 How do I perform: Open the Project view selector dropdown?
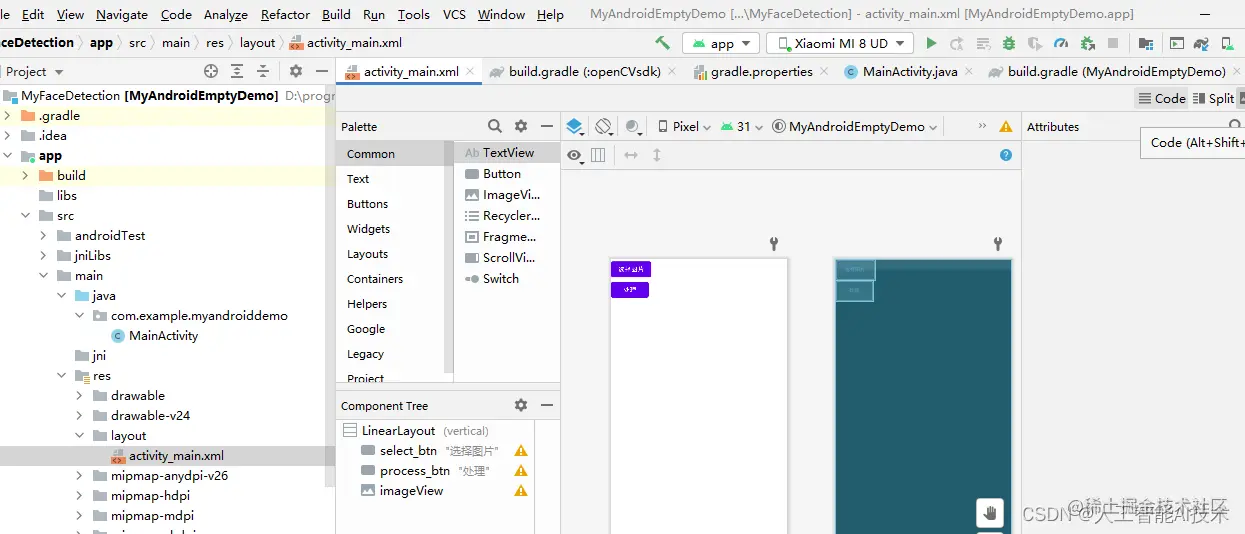click(34, 71)
